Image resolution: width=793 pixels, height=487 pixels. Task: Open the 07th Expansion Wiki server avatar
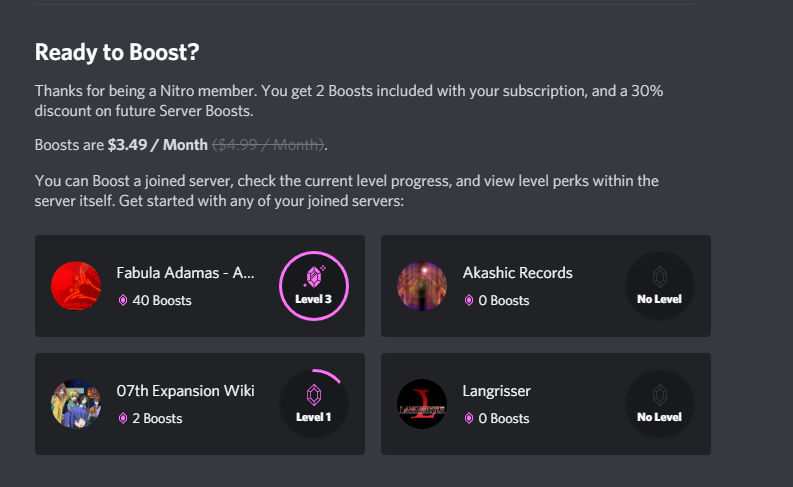pyautogui.click(x=76, y=404)
